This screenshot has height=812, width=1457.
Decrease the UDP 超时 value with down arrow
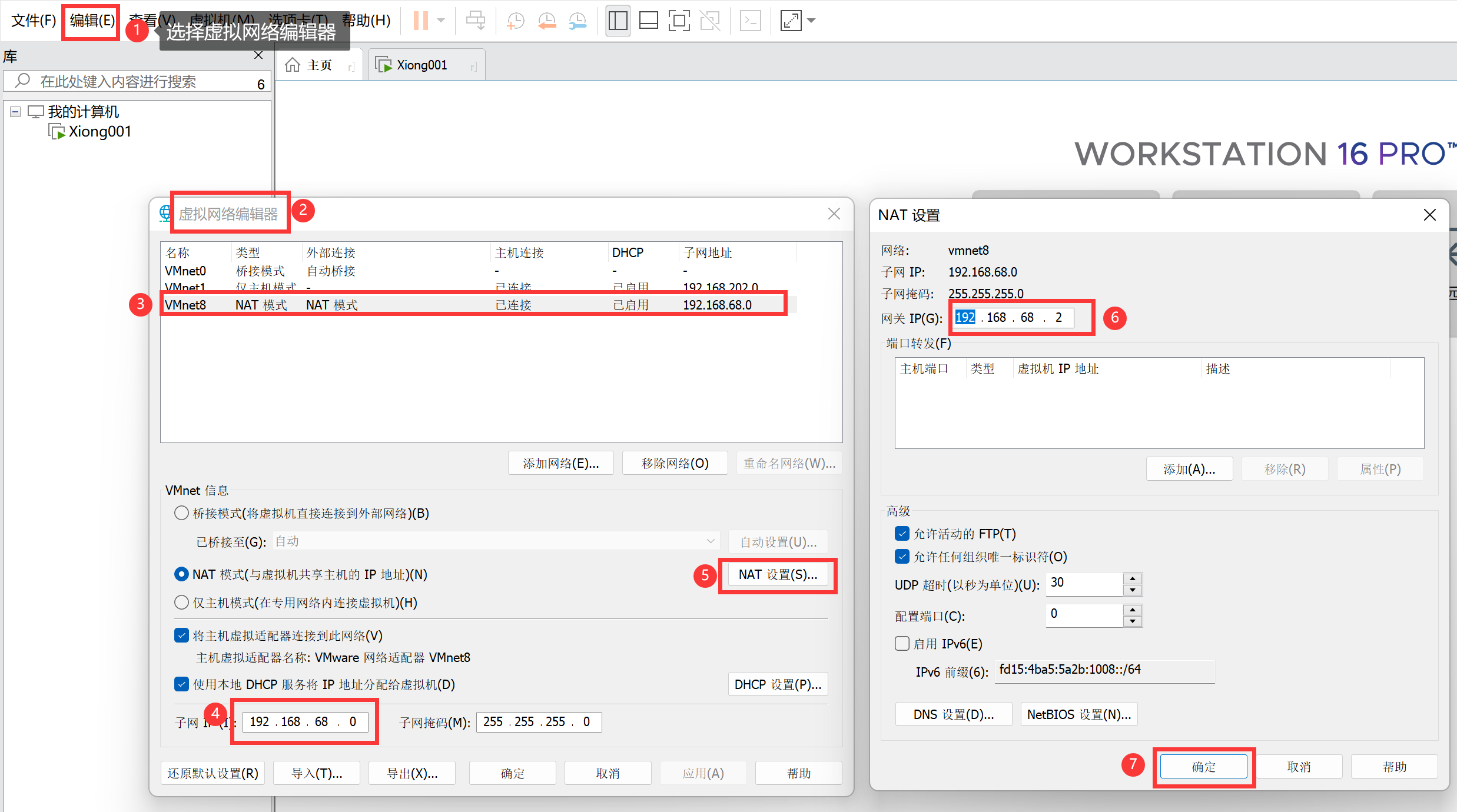tap(1132, 590)
